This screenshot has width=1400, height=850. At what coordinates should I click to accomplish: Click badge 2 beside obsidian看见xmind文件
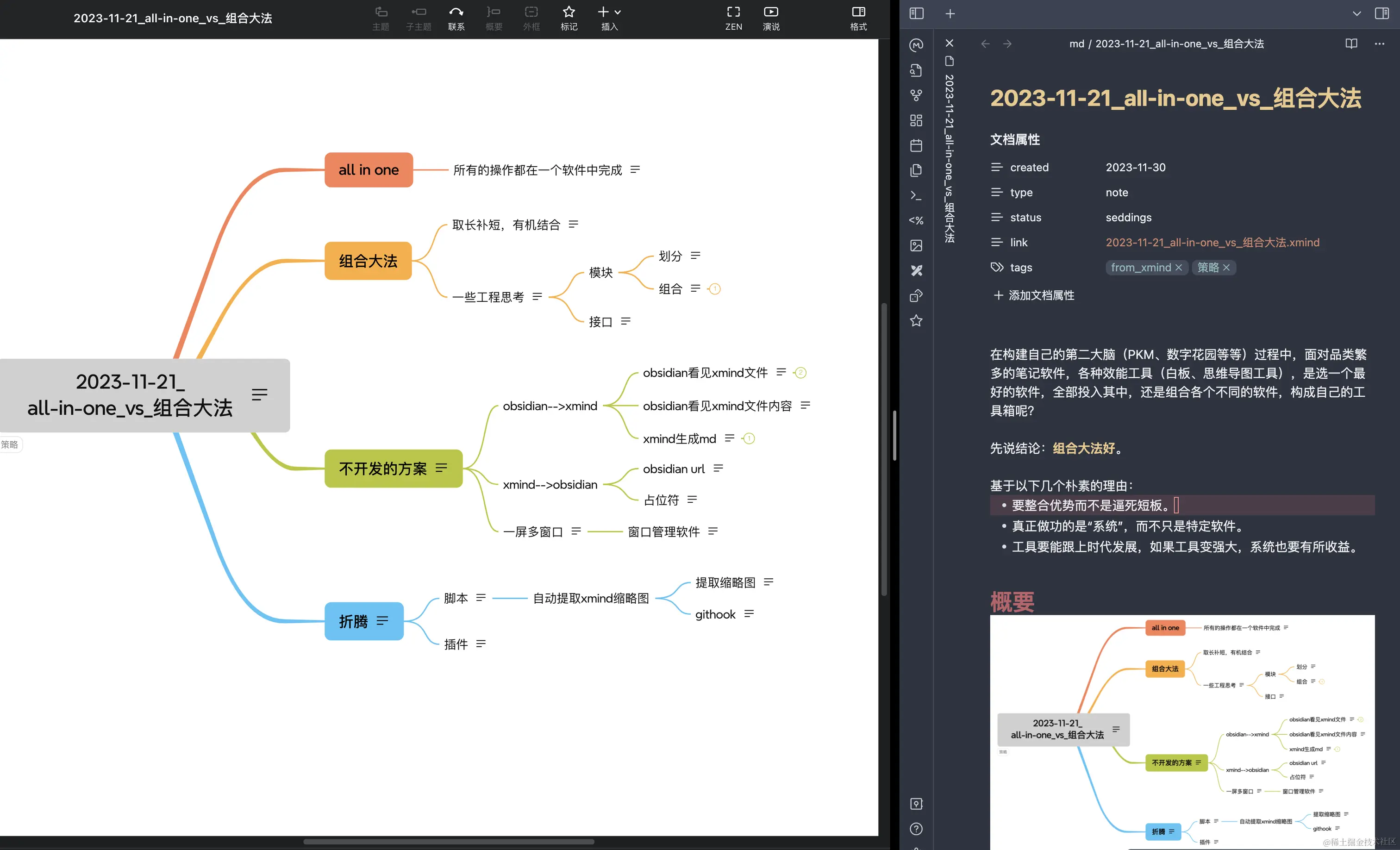coord(800,373)
